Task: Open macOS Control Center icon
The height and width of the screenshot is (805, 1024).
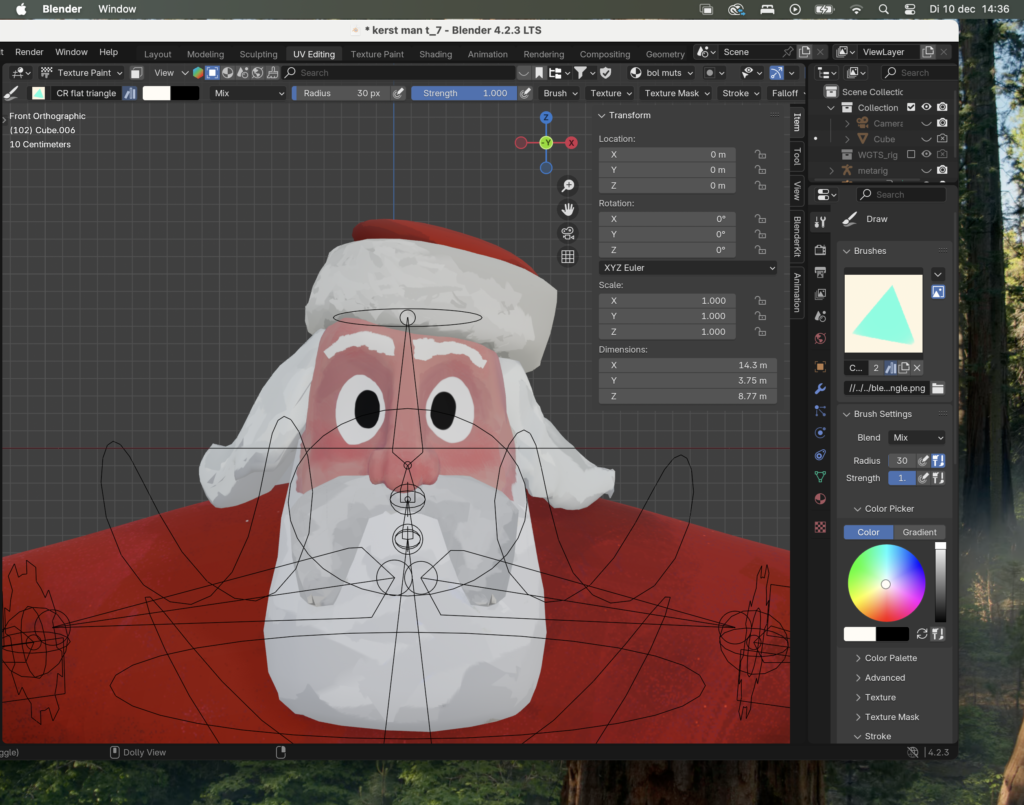Action: point(910,9)
